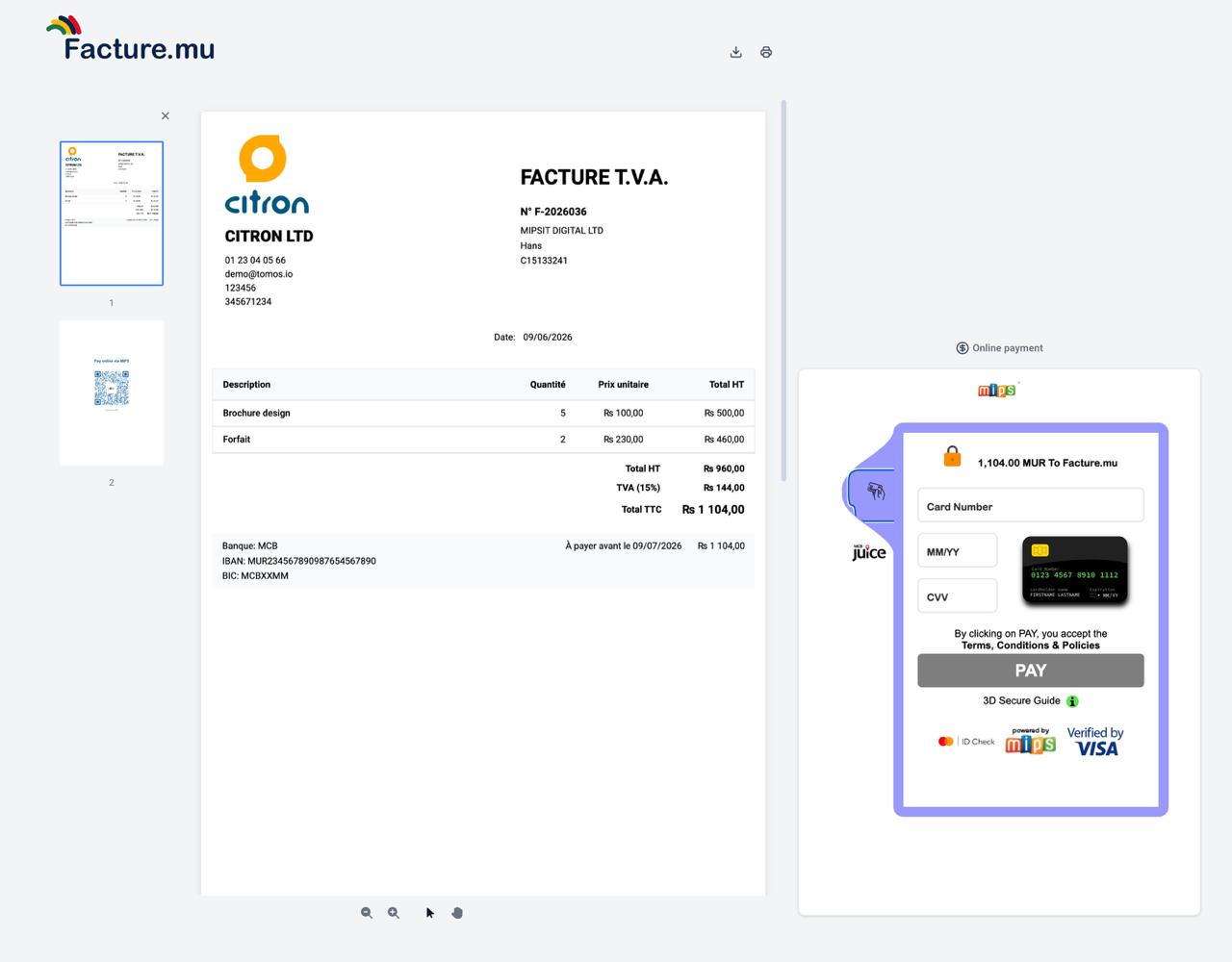Click 'À payer avant le 09/07/2026'

pyautogui.click(x=624, y=546)
